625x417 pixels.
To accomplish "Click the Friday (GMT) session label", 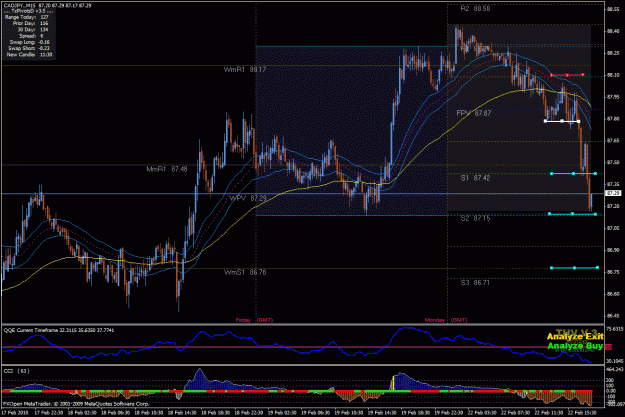I will point(254,320).
